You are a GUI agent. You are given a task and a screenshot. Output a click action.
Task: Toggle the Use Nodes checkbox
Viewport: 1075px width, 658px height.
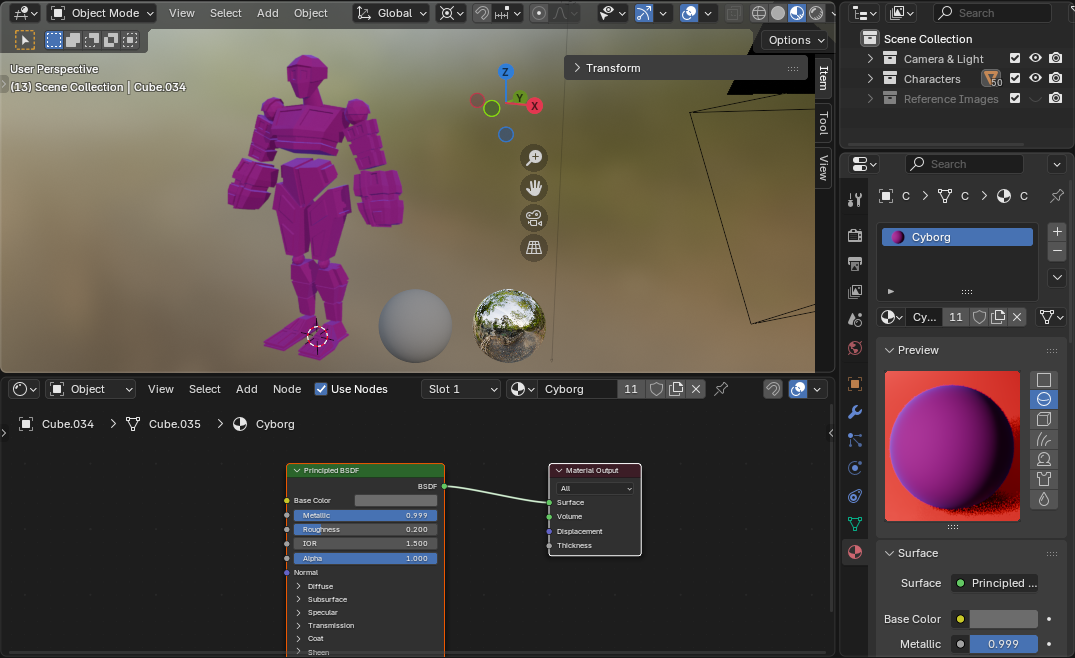[x=321, y=389]
